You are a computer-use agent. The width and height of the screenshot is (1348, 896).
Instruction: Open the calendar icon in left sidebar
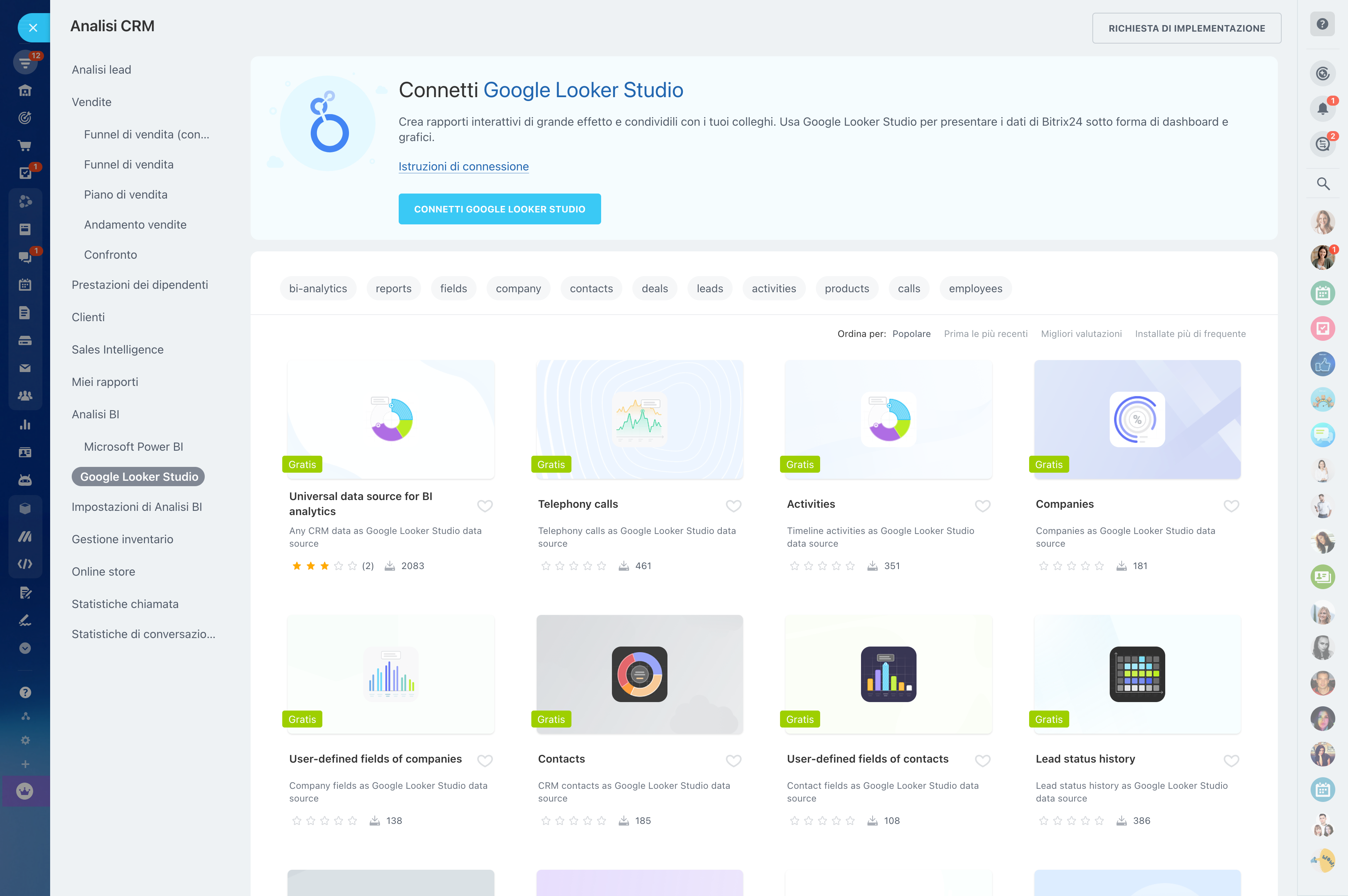pyautogui.click(x=25, y=285)
